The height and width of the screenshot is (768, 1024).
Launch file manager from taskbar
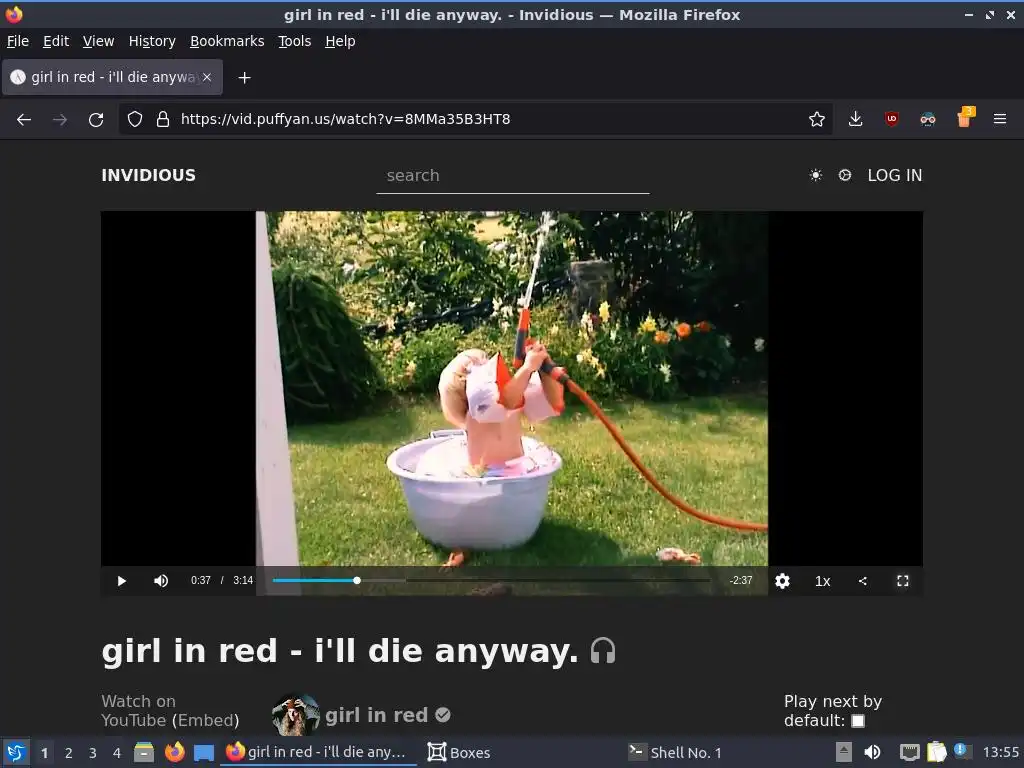(144, 752)
